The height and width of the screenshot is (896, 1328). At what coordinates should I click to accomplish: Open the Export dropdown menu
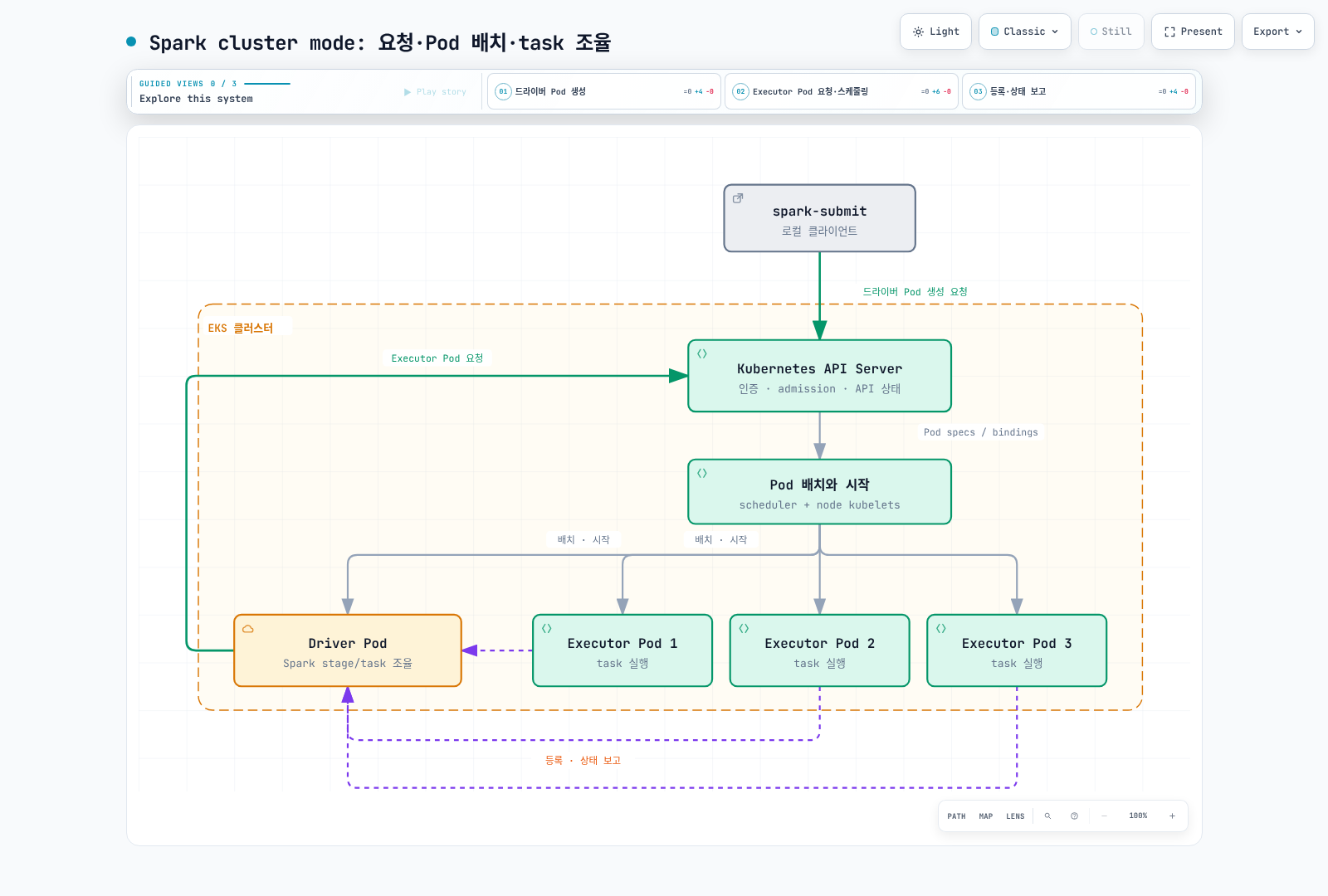pos(1277,32)
